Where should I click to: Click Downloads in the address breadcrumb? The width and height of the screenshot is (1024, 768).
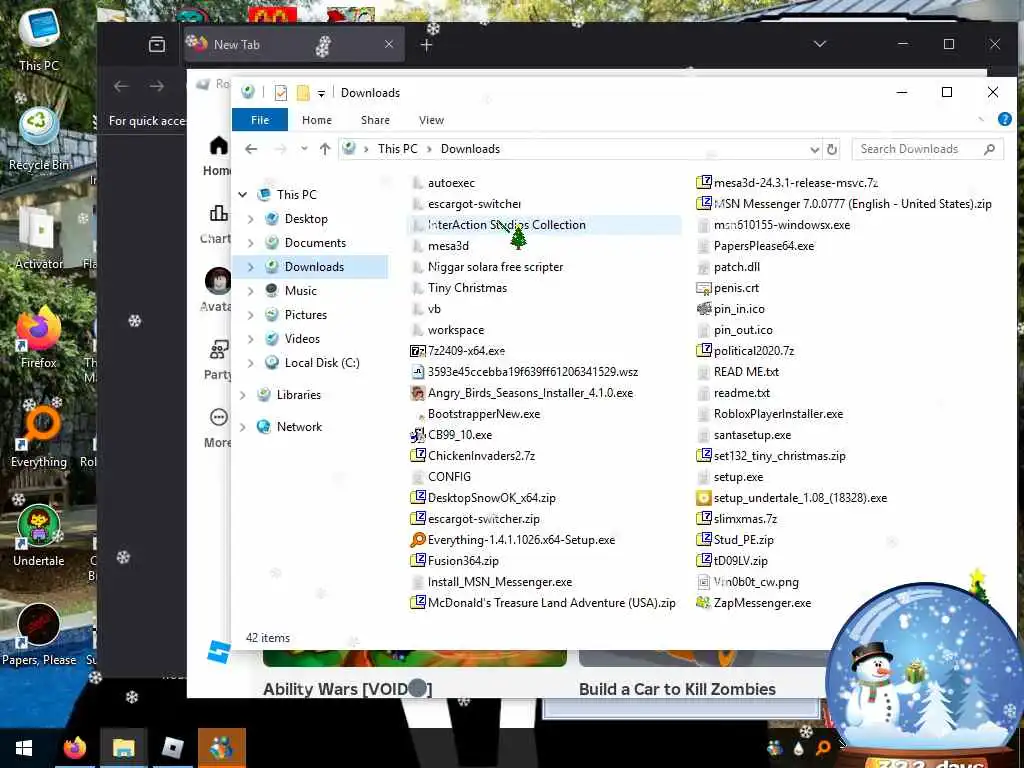[x=470, y=149]
